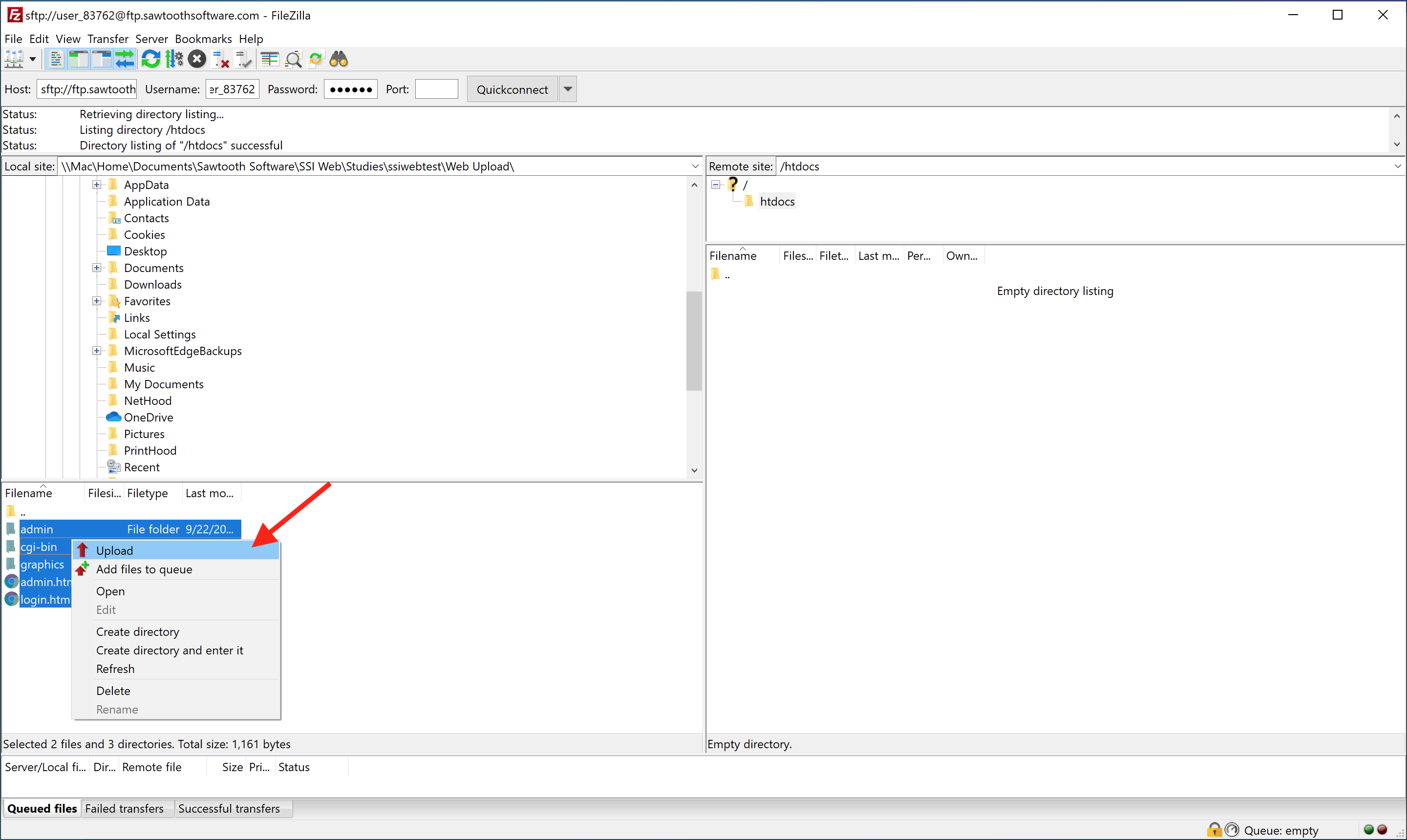Toggle synchronized browsing icon
The image size is (1407, 840).
316,60
